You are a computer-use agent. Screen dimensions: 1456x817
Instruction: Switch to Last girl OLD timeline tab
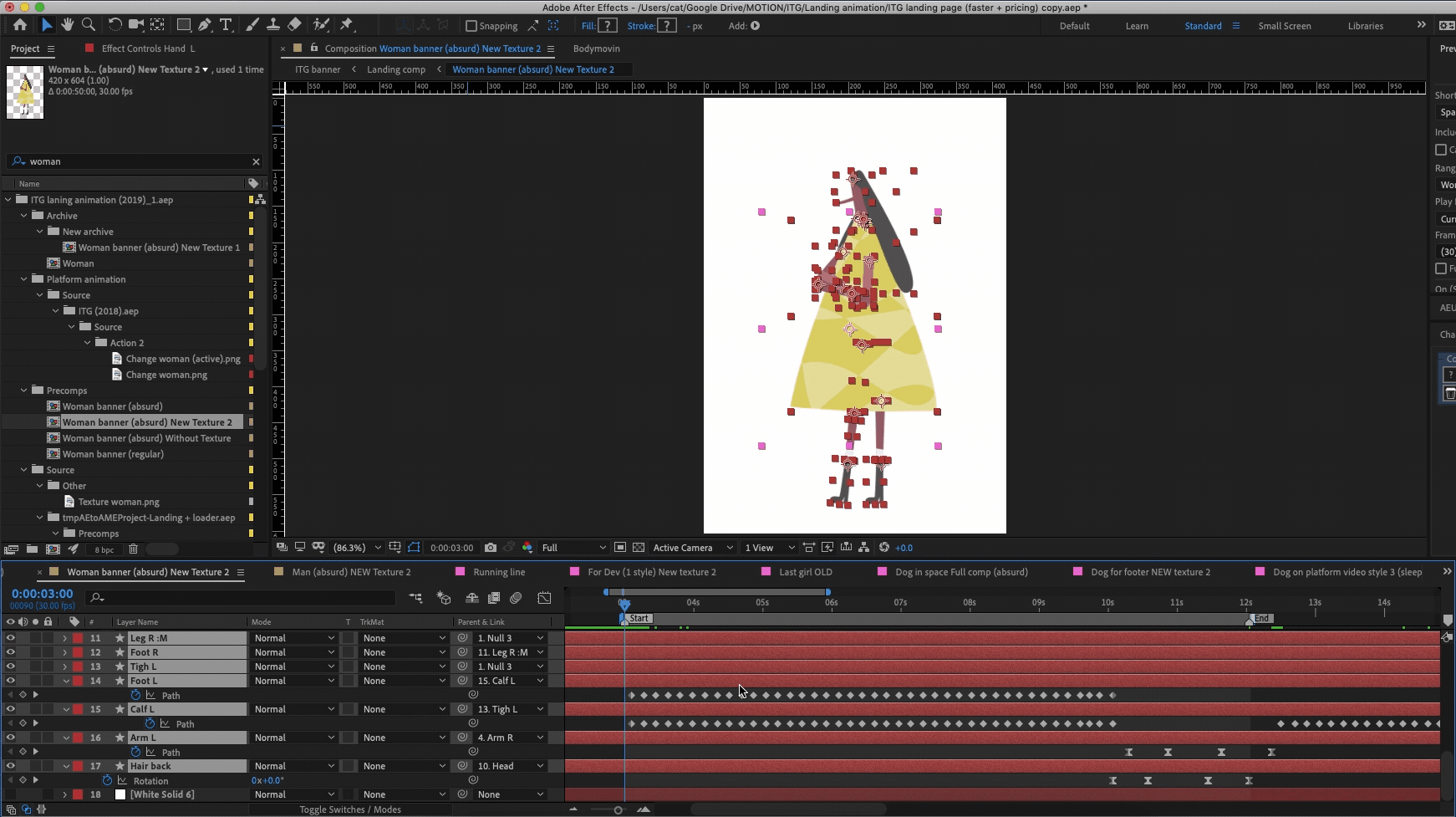click(x=806, y=572)
